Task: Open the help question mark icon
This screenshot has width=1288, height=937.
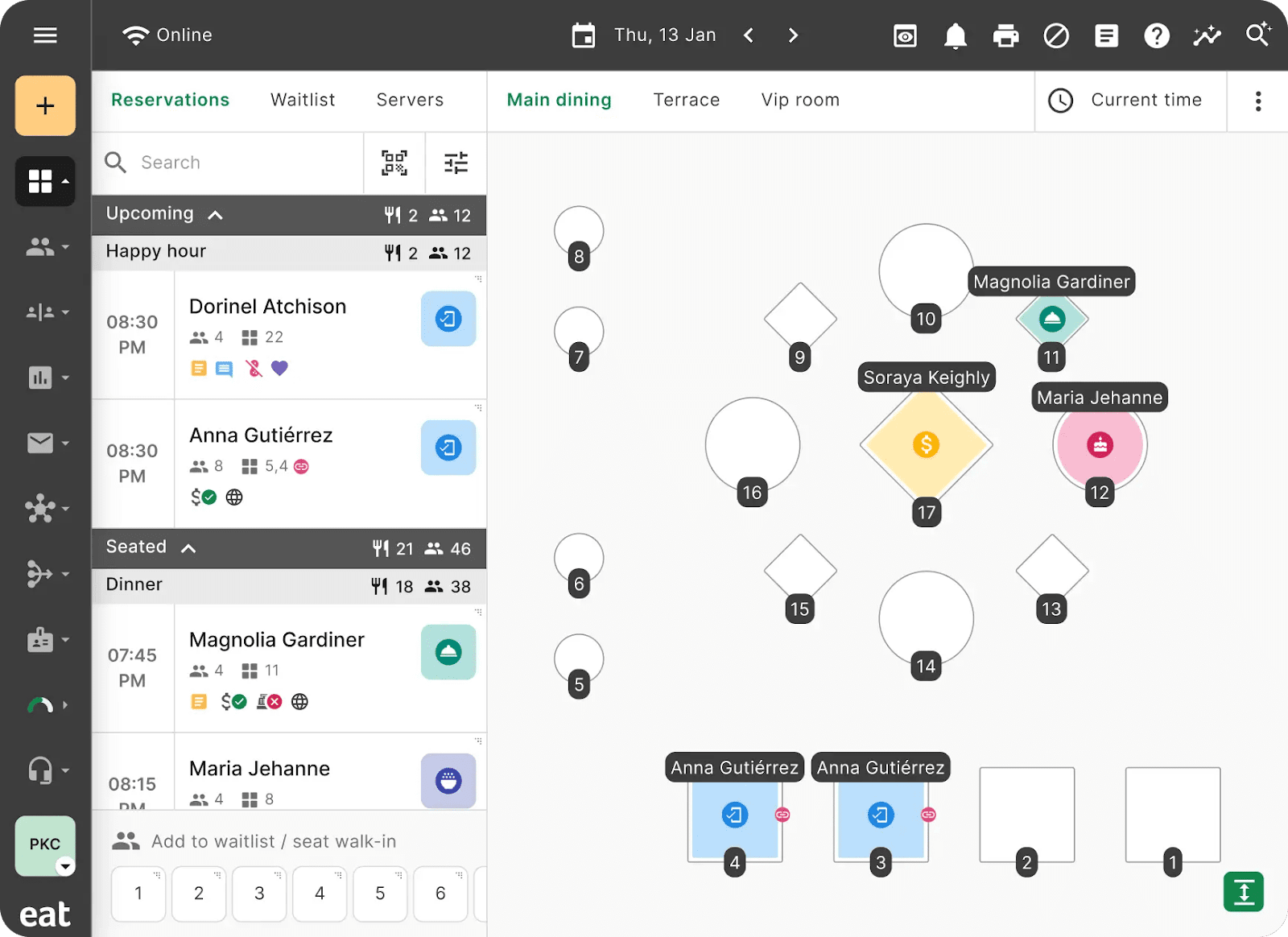Action: 1156,35
